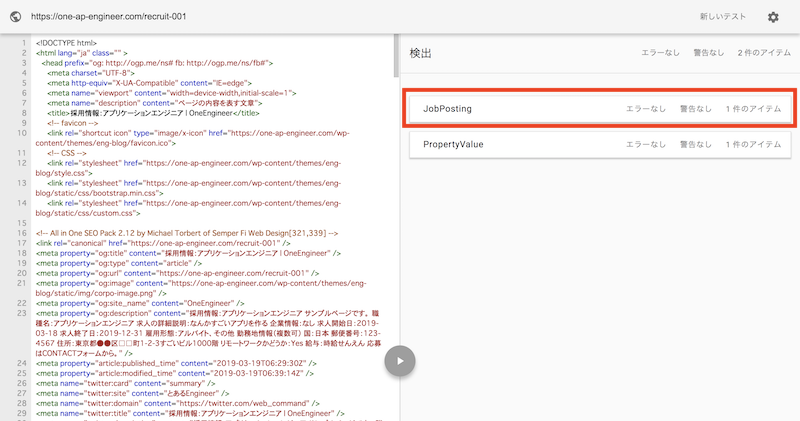The height and width of the screenshot is (421, 800).
Task: Click the meta description code line
Action: pyautogui.click(x=155, y=103)
